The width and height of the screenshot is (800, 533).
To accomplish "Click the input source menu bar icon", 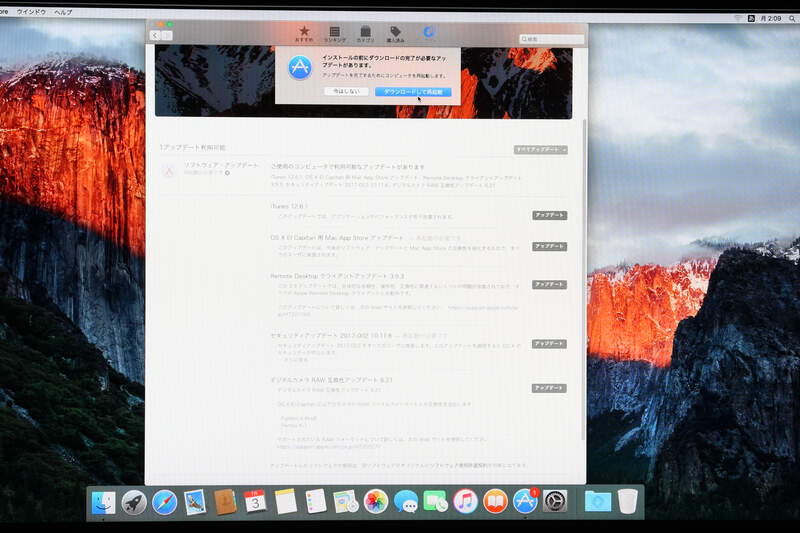I will [x=751, y=18].
